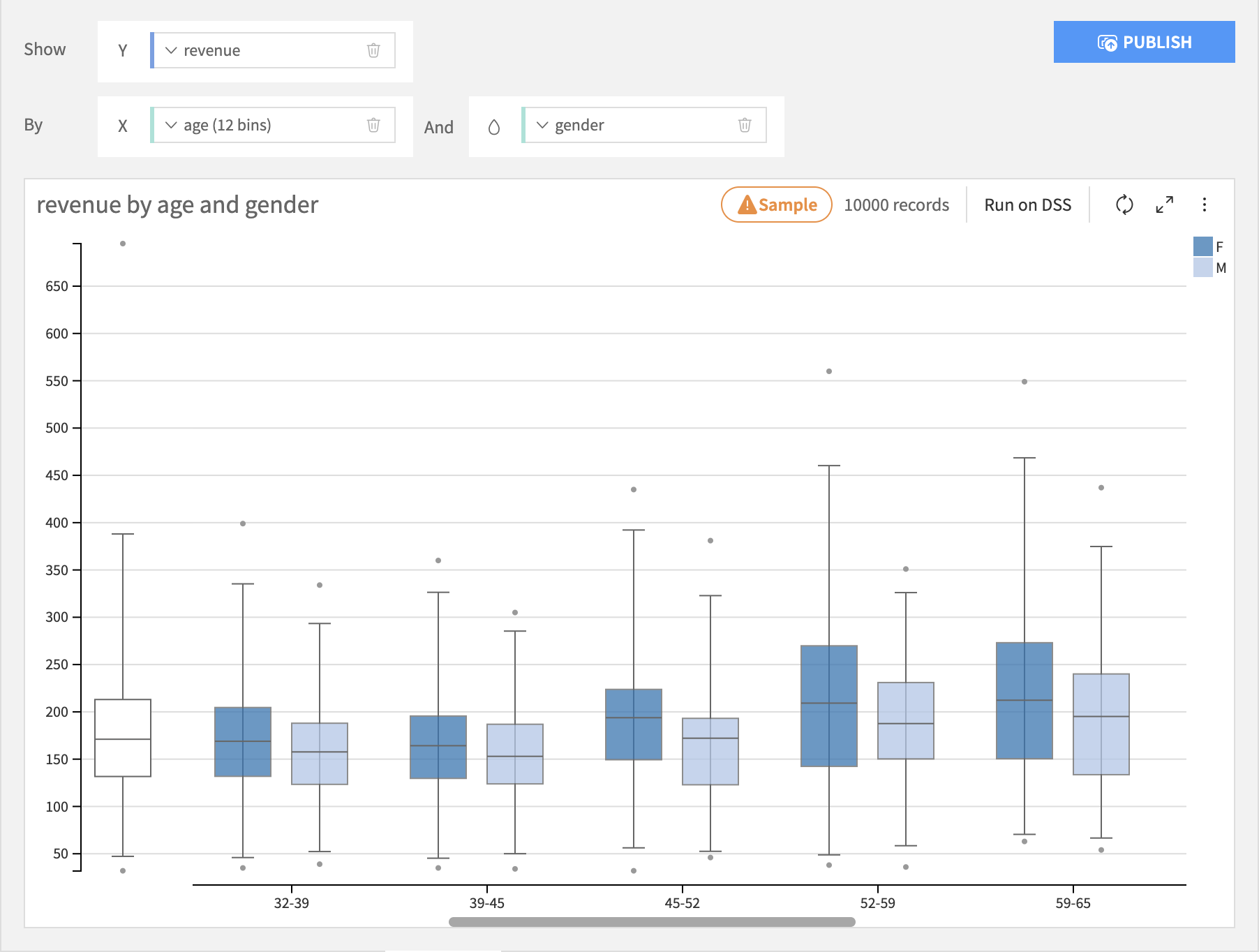The width and height of the screenshot is (1259, 952).
Task: Remove the age X field using trash icon
Action: (x=373, y=125)
